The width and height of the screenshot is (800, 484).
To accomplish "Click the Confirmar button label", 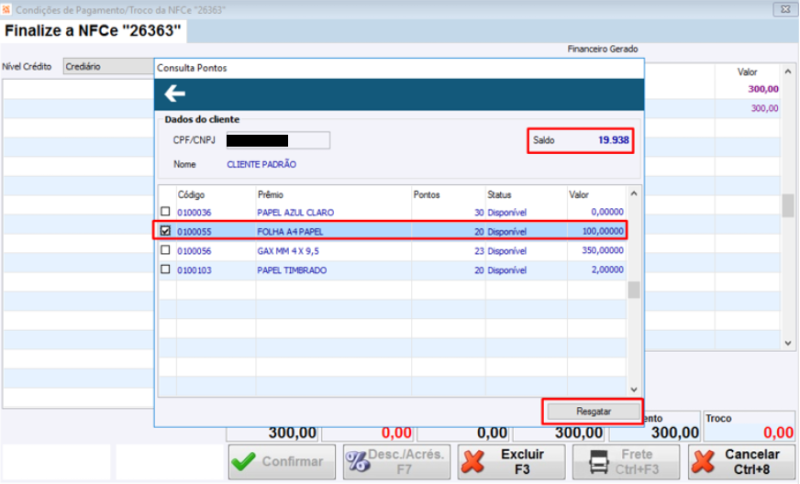I will point(292,462).
